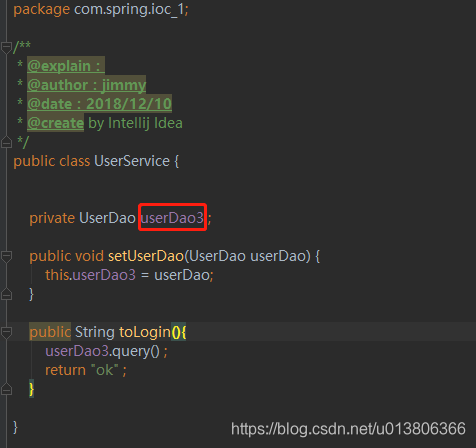Image resolution: width=476 pixels, height=448 pixels.
Task: Click the @create tag in the comment
Action: [x=55, y=123]
